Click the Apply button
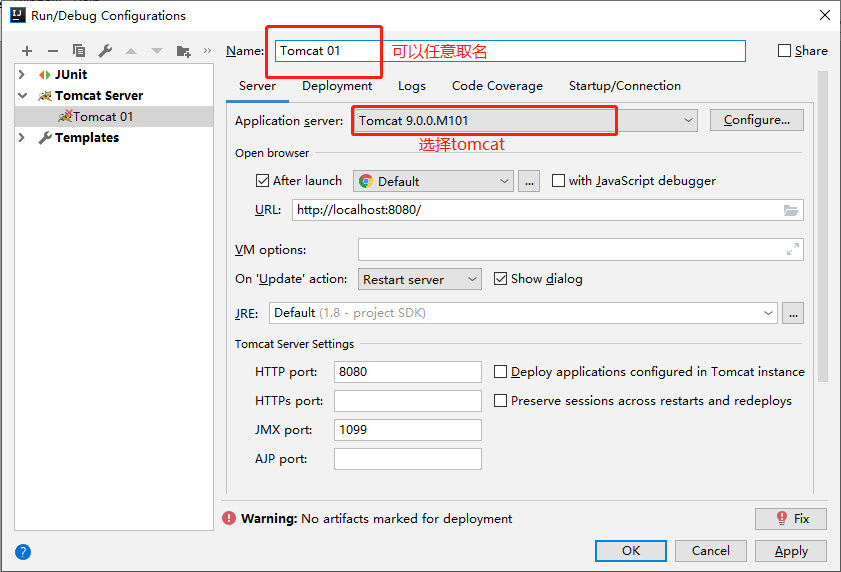The image size is (841, 572). tap(791, 551)
